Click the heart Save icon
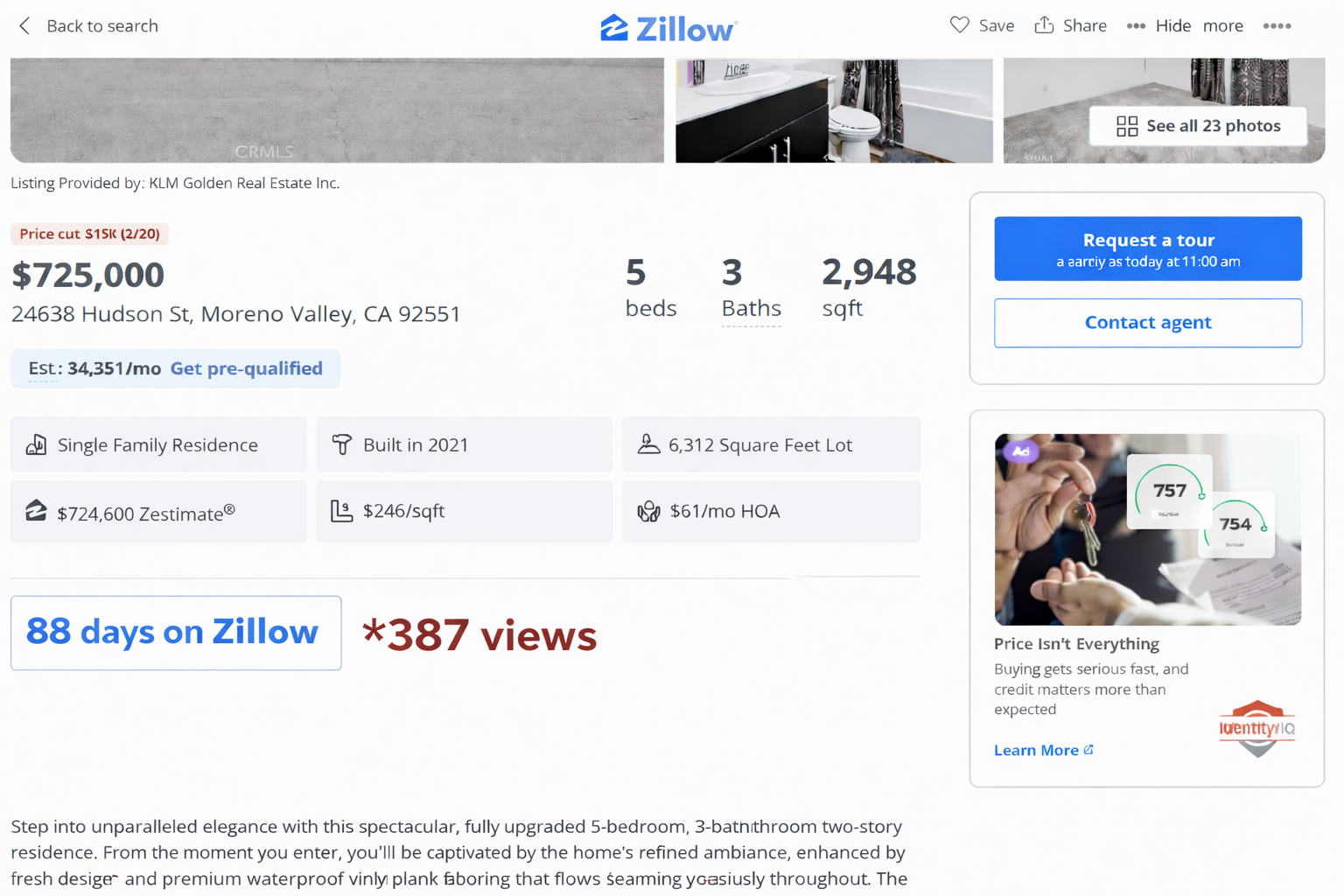Screen dimensions: 1344x896 click(960, 25)
